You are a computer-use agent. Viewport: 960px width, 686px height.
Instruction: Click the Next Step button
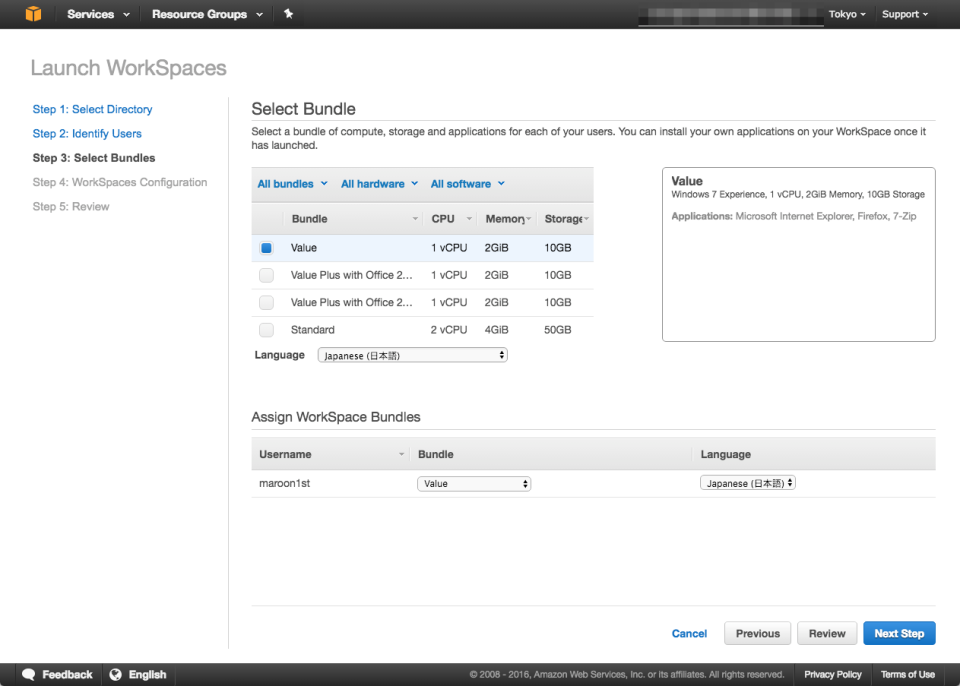point(898,633)
